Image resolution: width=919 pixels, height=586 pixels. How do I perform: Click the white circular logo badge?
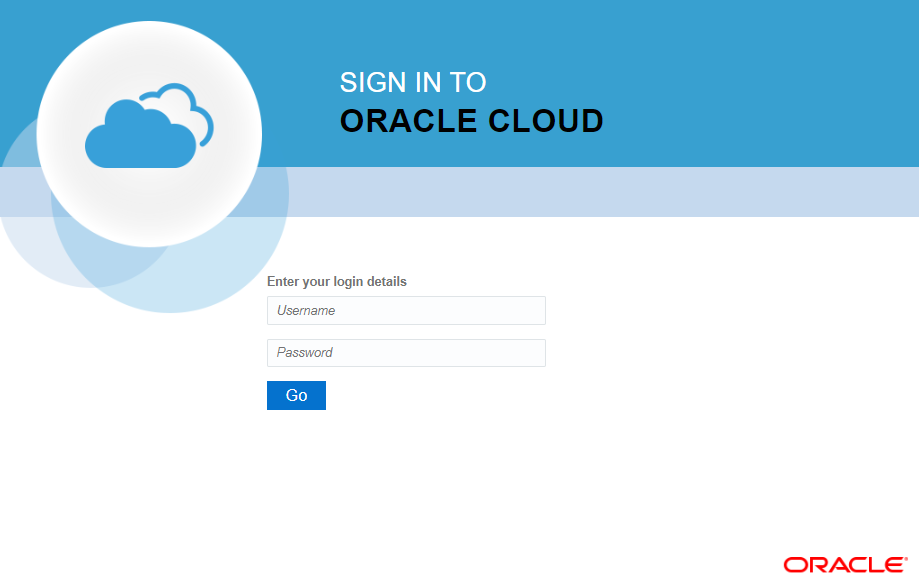coord(148,133)
